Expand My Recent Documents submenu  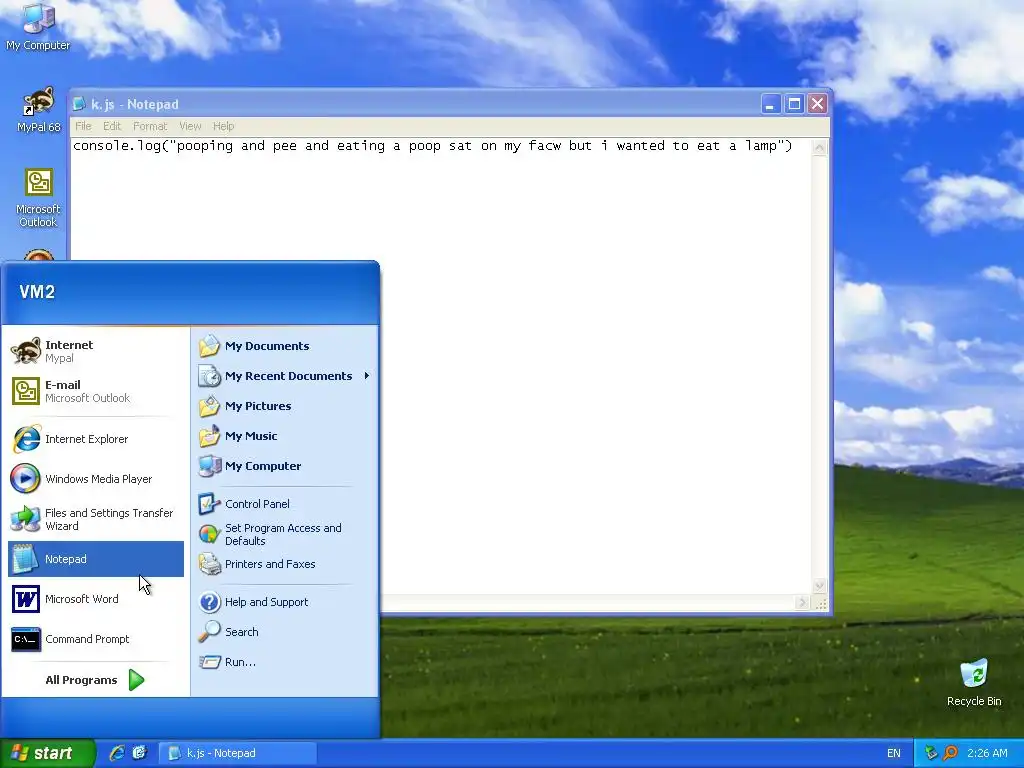tap(285, 376)
